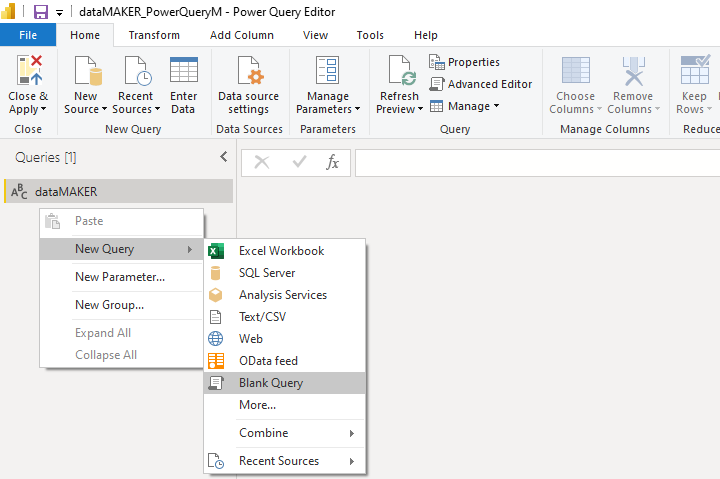This screenshot has width=720, height=479.
Task: Click More... in the submenu
Action: coord(285,405)
